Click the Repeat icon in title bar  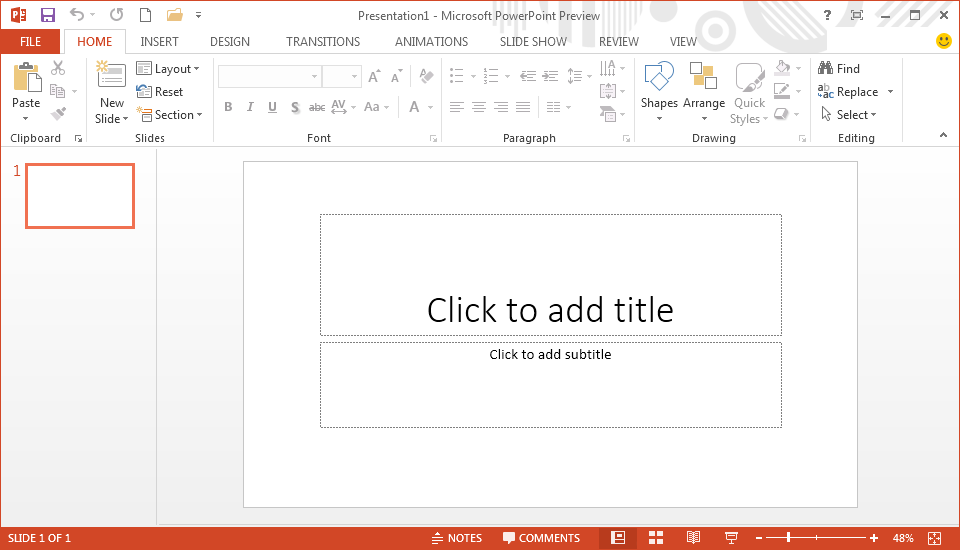[117, 14]
